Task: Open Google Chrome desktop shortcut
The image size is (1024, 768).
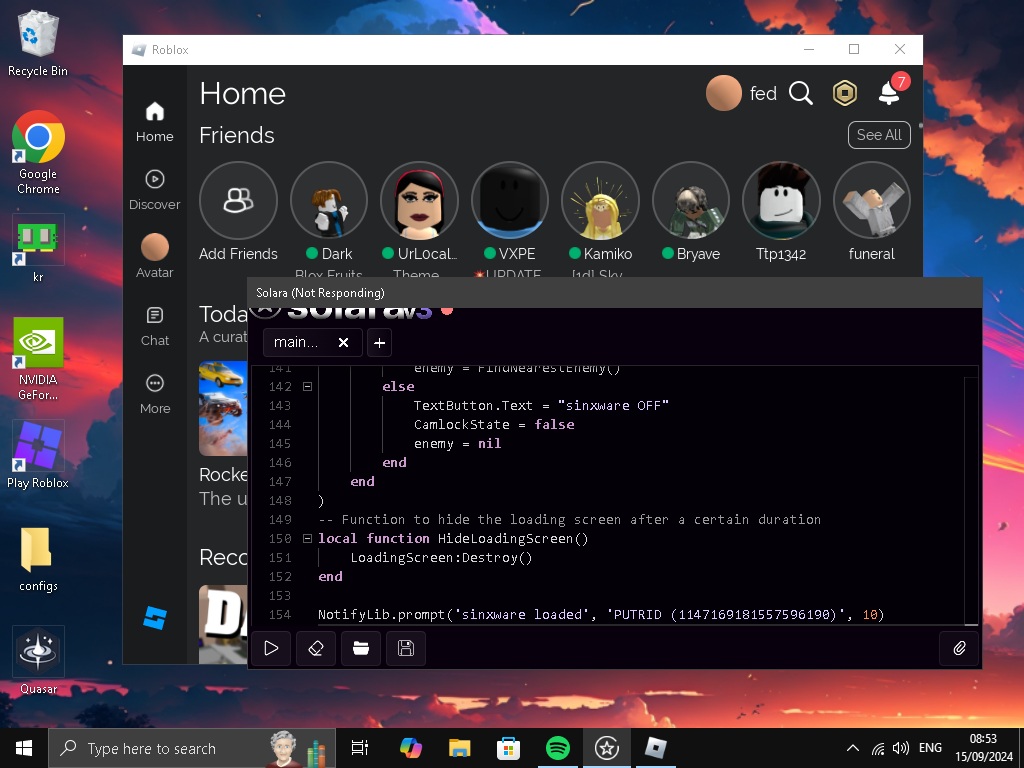Action: click(38, 153)
